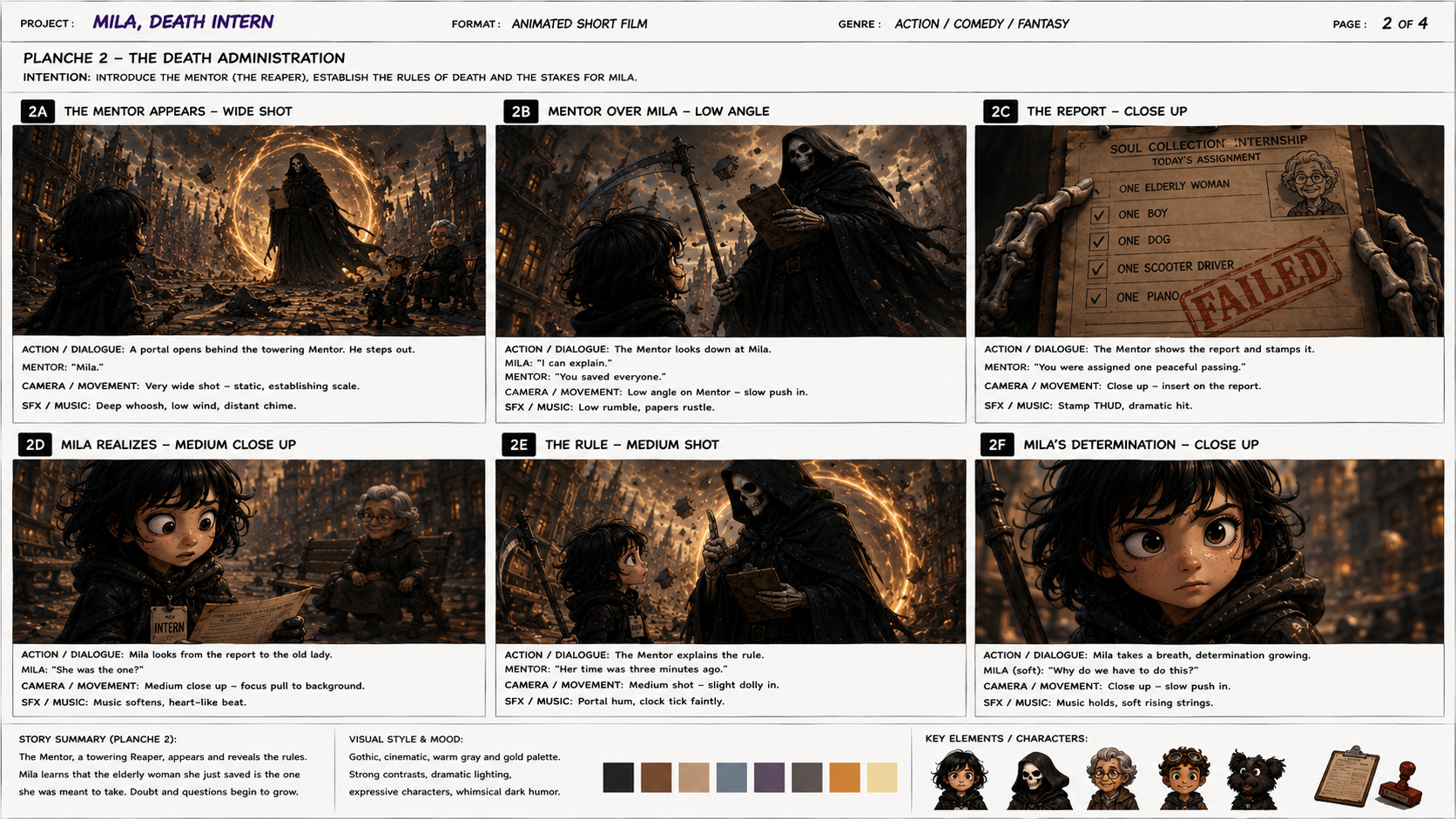Viewport: 1456px width, 819px height.
Task: Click the black dog character icon
Action: [x=1256, y=780]
